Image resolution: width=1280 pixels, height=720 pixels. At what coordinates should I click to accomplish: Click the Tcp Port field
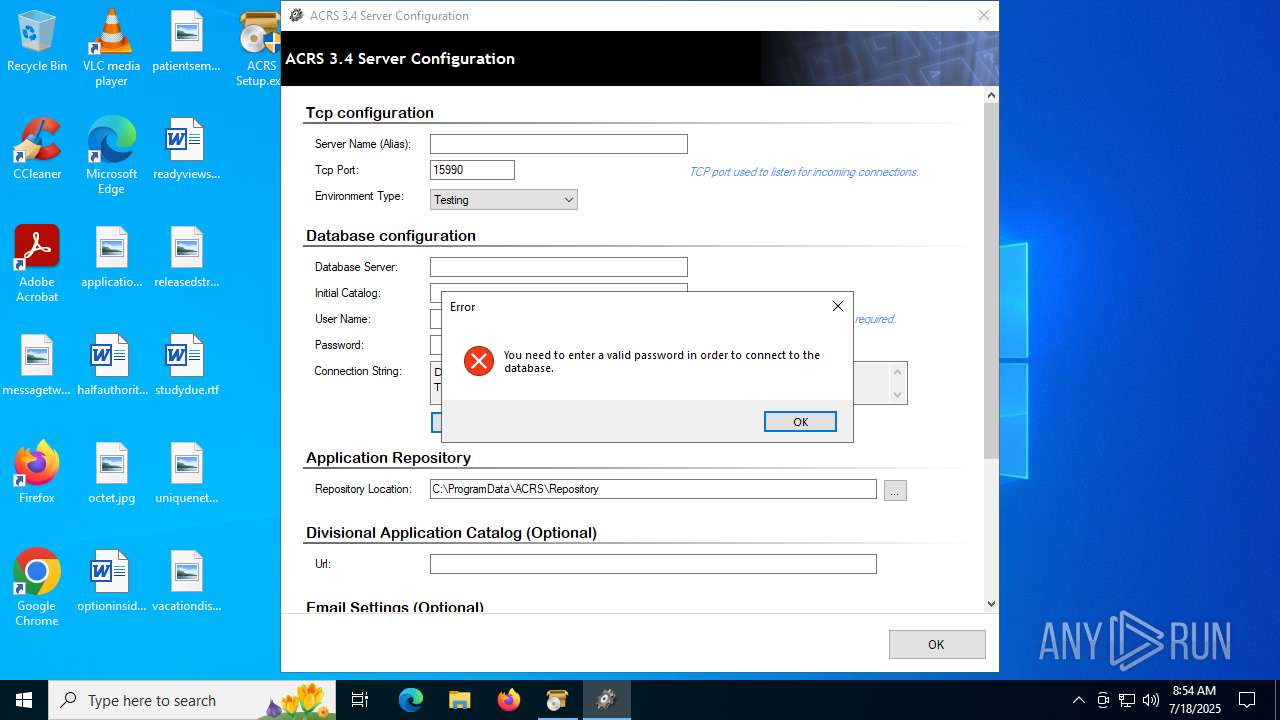tap(472, 170)
